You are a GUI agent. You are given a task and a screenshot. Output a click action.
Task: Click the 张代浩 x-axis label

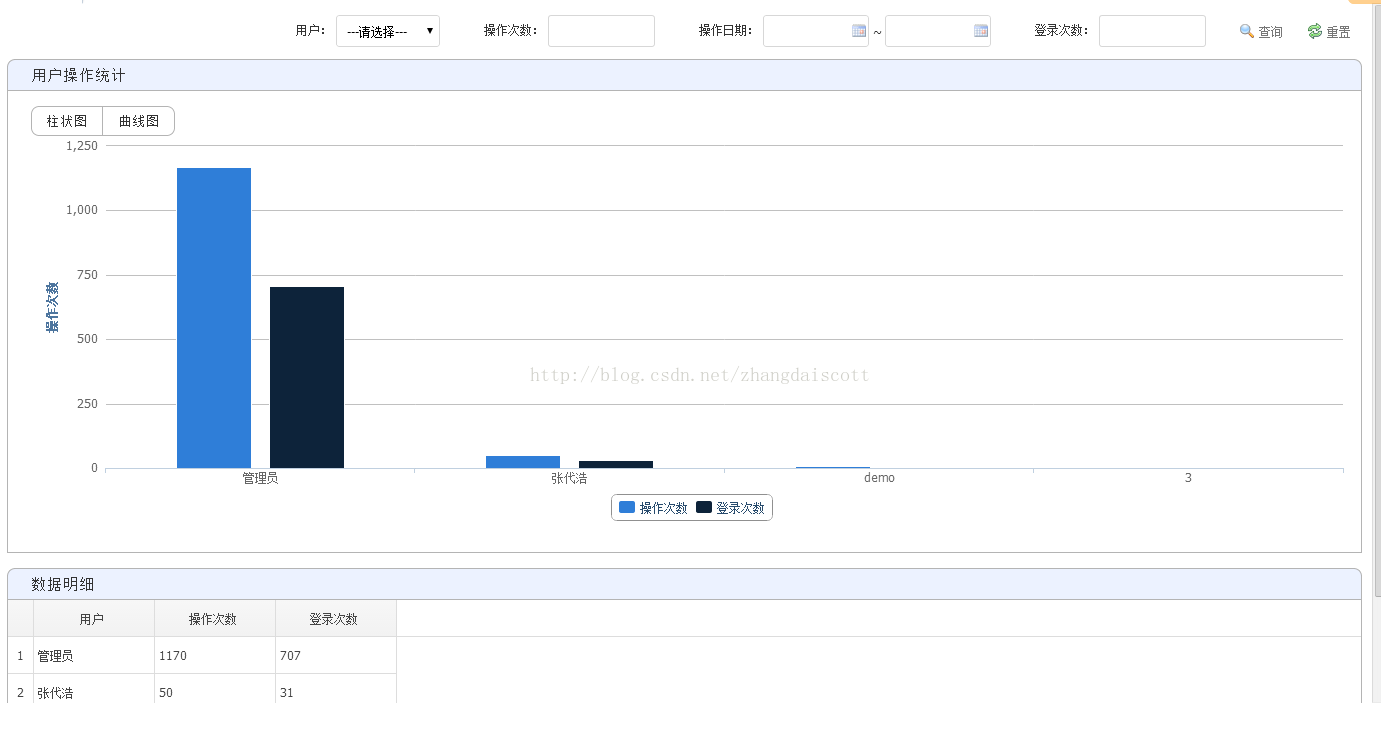point(569,478)
